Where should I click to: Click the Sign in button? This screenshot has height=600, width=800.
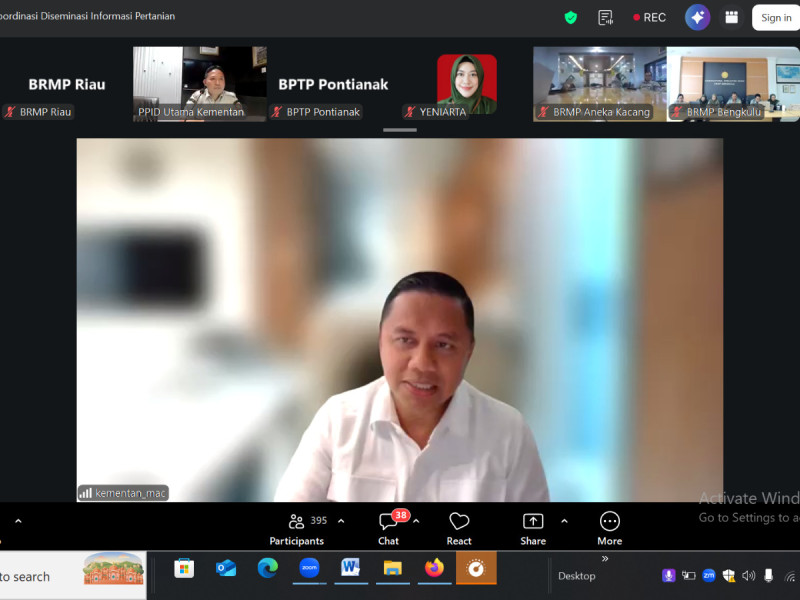(776, 18)
